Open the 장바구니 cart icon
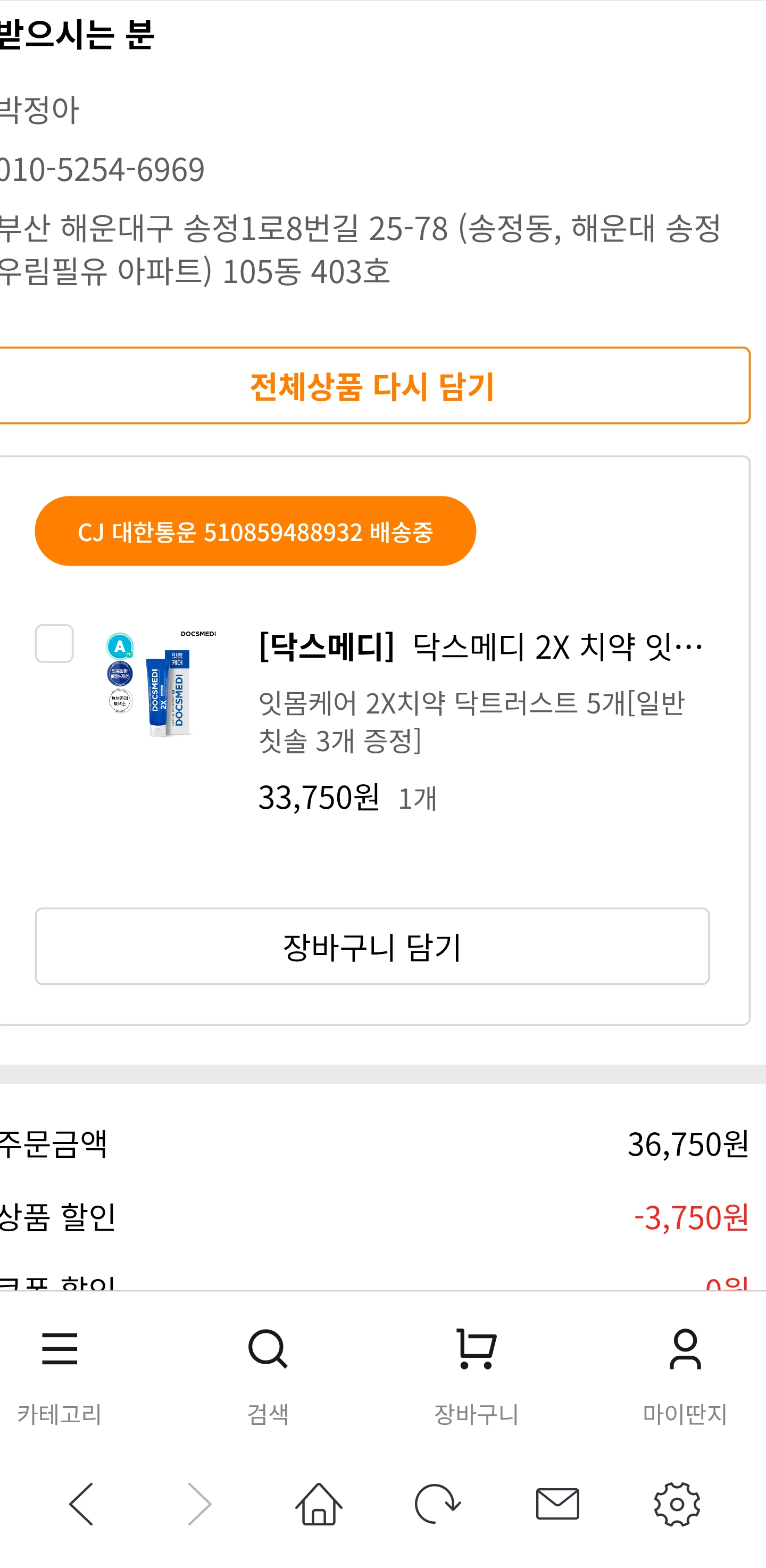Screen dimensions: 766x1568 coord(477,1348)
